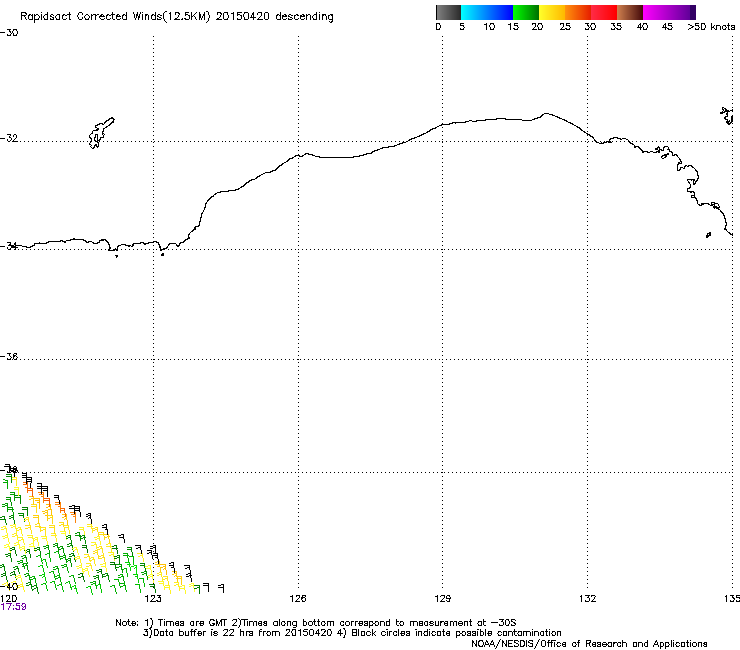
Task: Click the green 15-20 knots legend segment
Action: 526,12
